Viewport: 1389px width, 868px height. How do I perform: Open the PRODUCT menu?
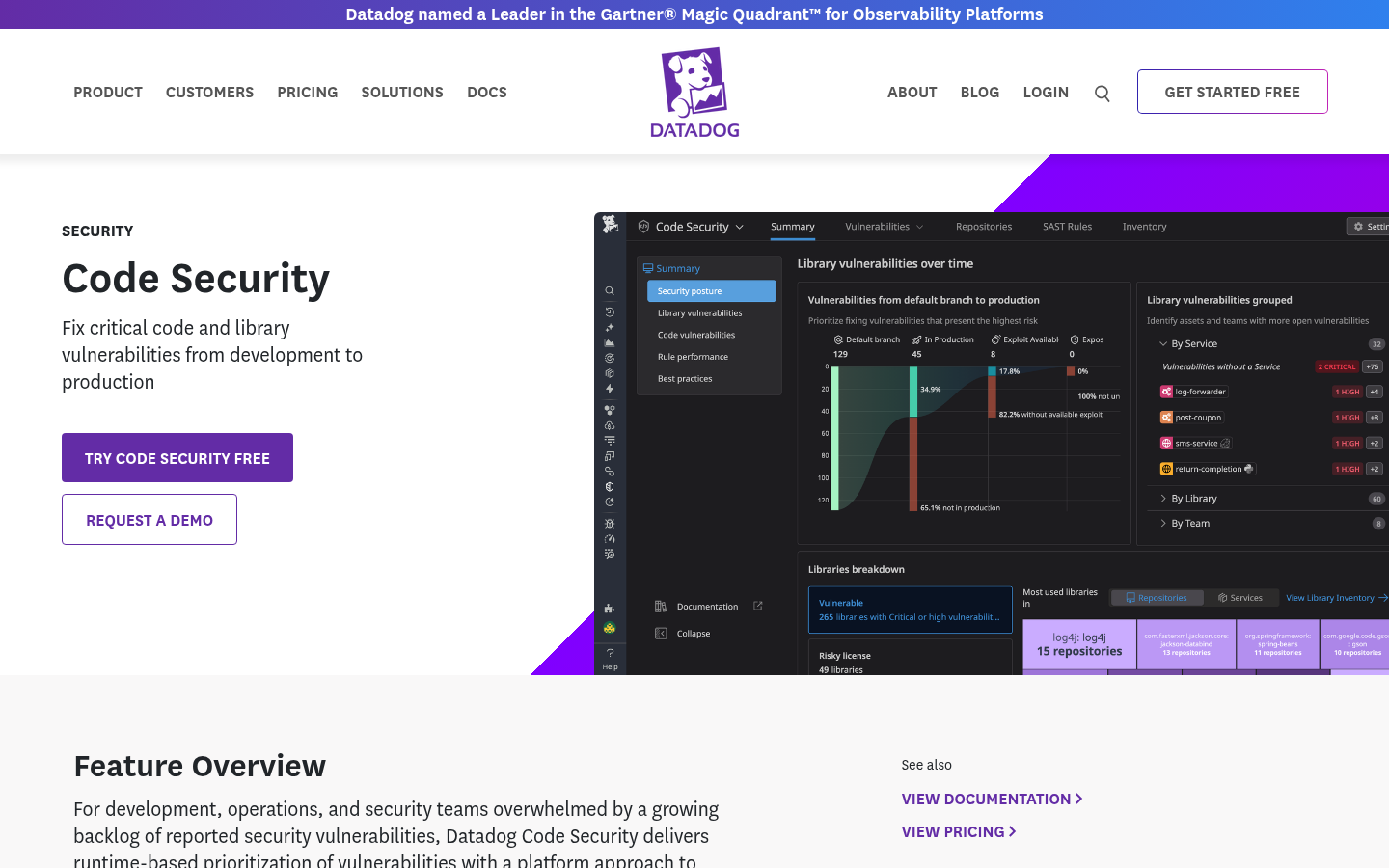coord(108,93)
